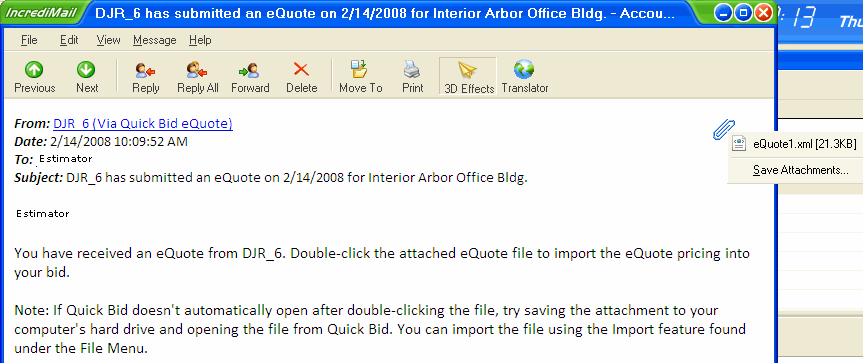Screen dimensions: 863x363
Task: Choose Reply All in toolbar
Action: coord(198,77)
